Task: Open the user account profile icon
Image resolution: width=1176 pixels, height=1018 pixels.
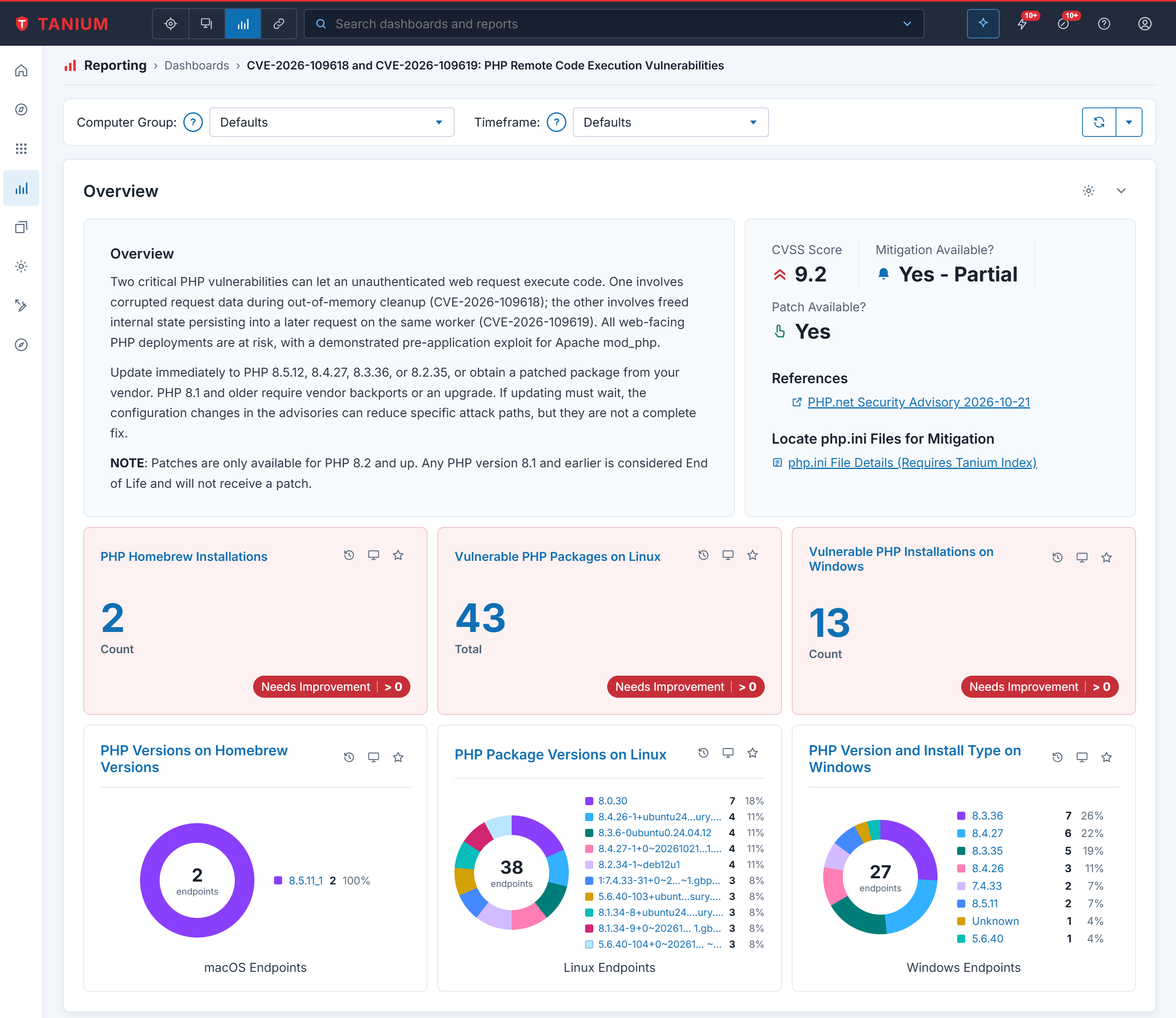Action: pyautogui.click(x=1145, y=24)
